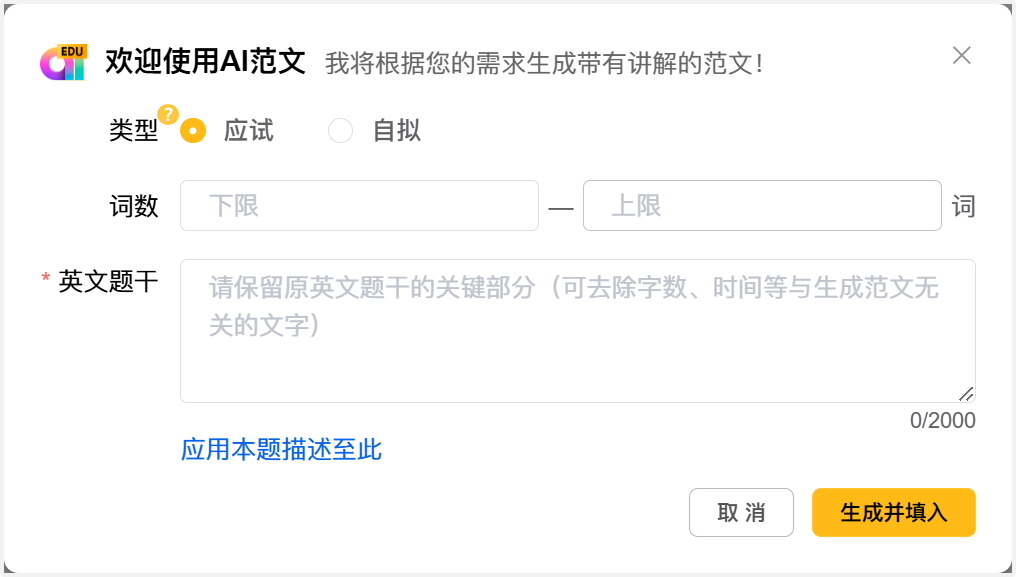1016x577 pixels.
Task: Click the 词 unit label after 上限
Action: [x=963, y=207]
